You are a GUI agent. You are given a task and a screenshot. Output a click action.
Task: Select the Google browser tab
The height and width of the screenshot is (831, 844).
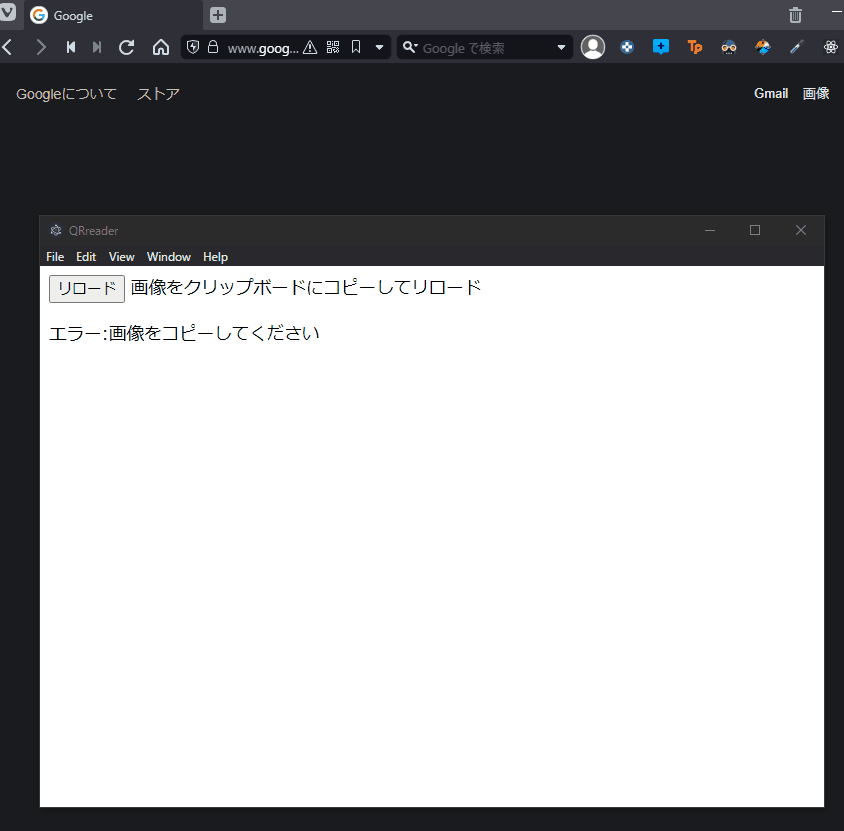point(113,16)
